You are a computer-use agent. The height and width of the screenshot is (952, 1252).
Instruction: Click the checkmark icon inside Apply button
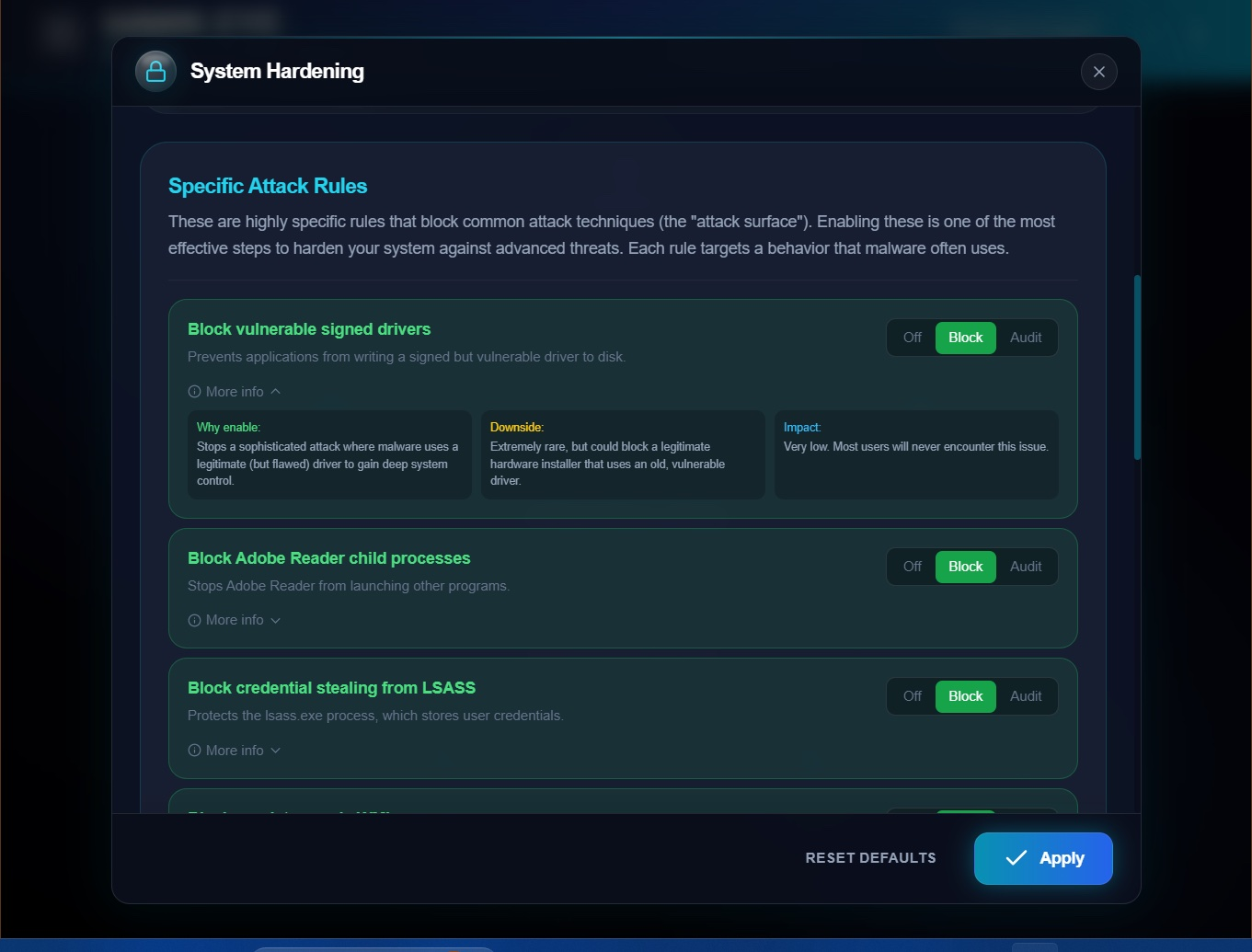(1016, 858)
